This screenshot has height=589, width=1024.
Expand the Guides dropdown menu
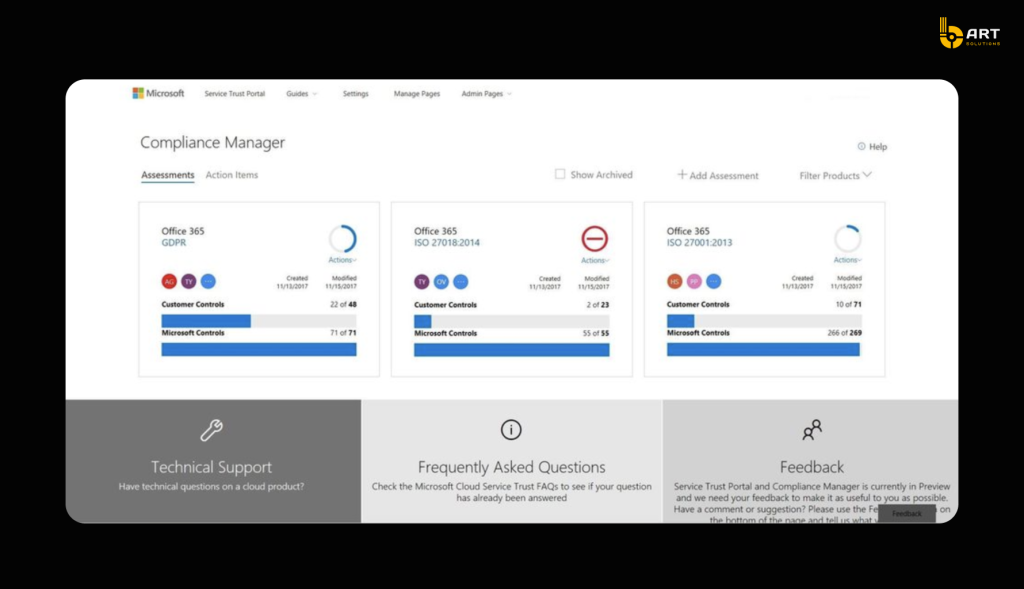point(302,94)
